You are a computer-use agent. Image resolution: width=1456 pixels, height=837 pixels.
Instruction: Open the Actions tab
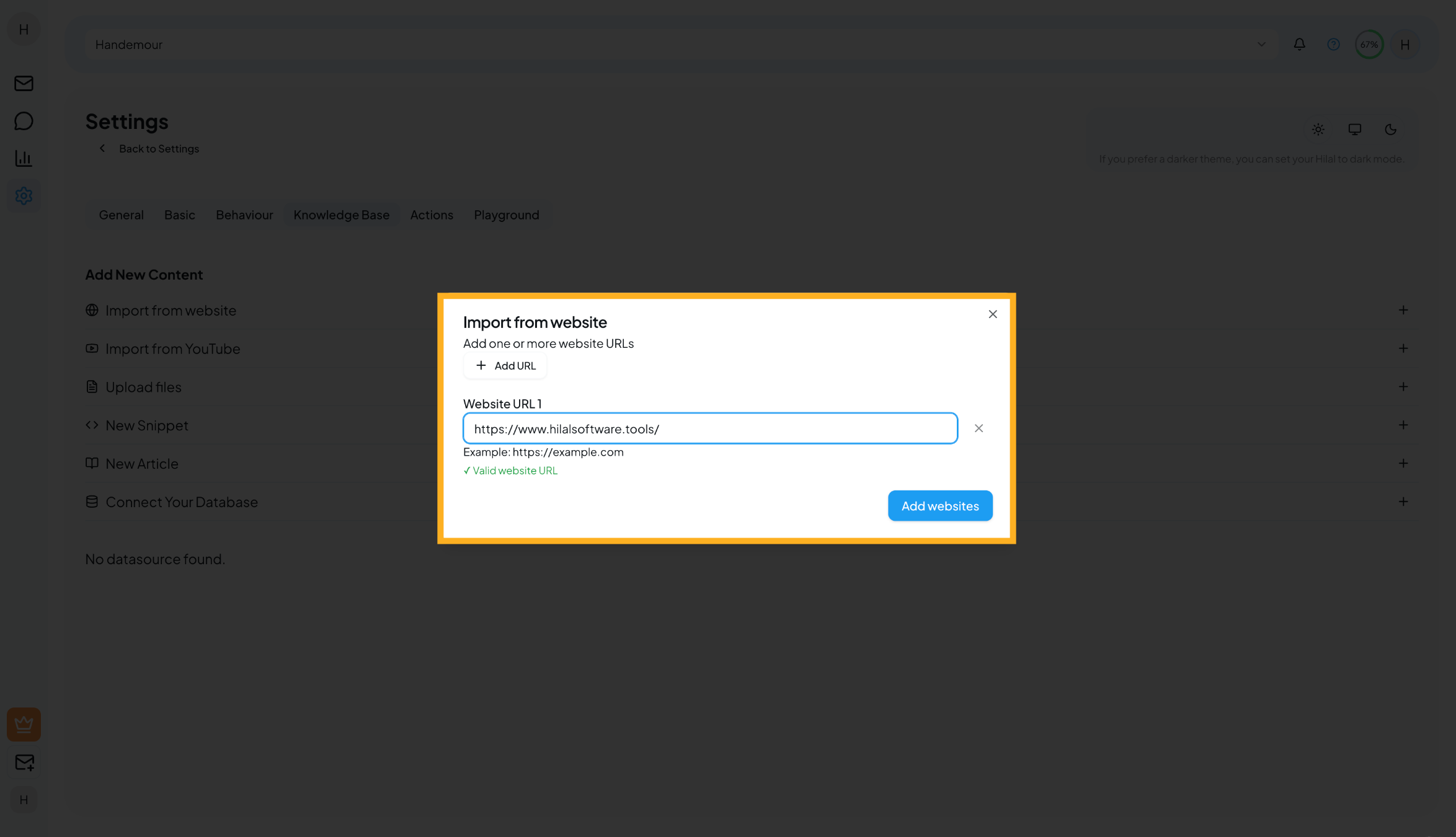(x=432, y=215)
